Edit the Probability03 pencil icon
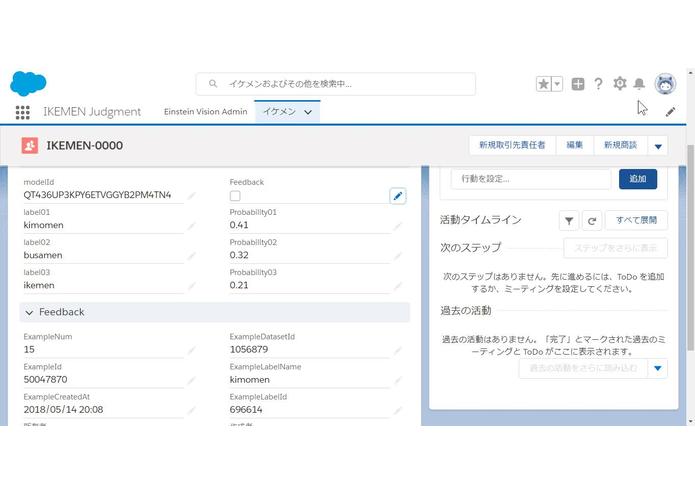Image resolution: width=695 pixels, height=494 pixels. pos(398,286)
